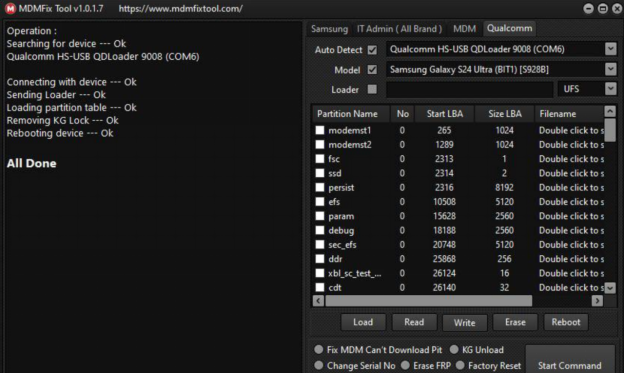Switch to the MDM tab
This screenshot has height=374, width=624.
[464, 29]
